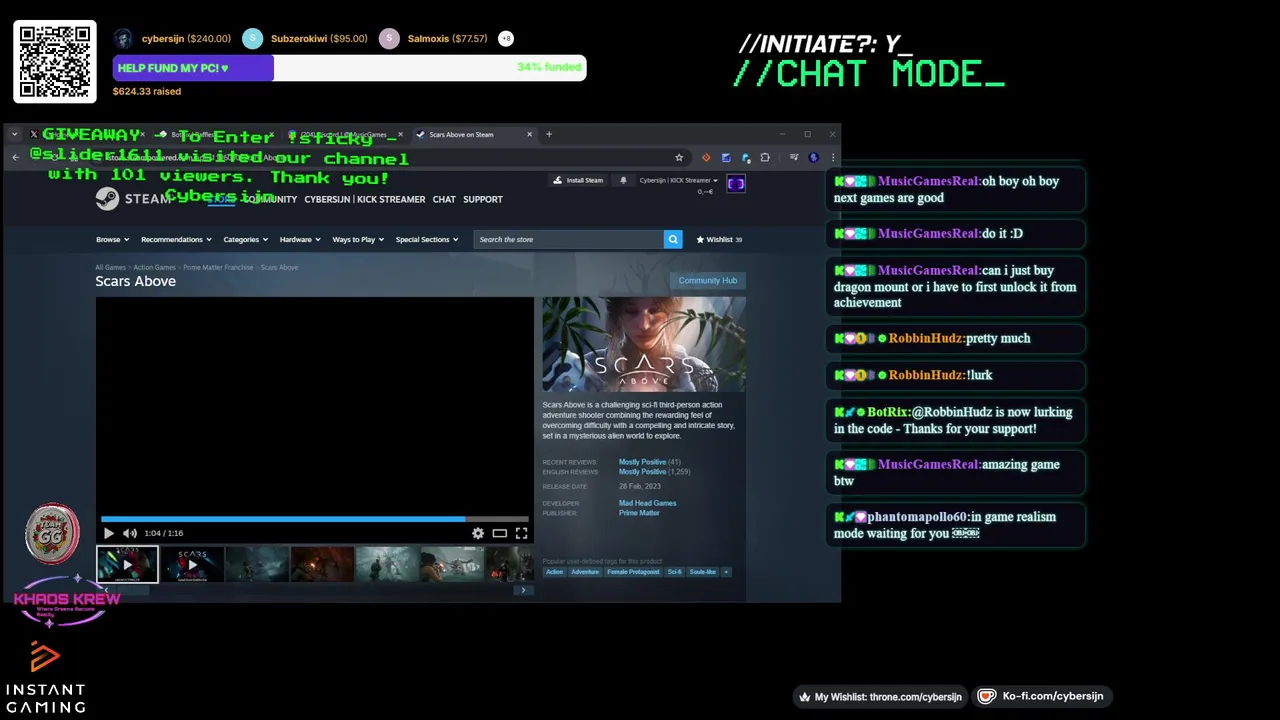Expand the Recommendations dropdown
The width and height of the screenshot is (1280, 720).
(176, 239)
